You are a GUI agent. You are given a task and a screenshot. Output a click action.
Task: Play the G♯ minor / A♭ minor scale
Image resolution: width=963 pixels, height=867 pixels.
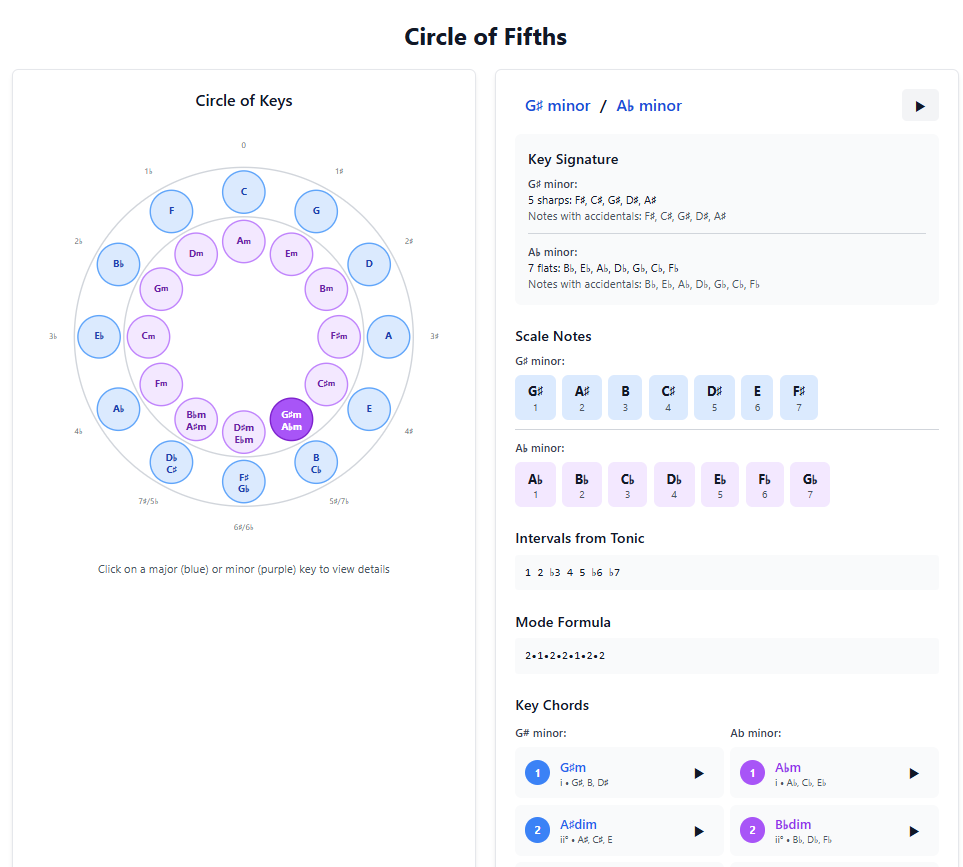pos(919,106)
